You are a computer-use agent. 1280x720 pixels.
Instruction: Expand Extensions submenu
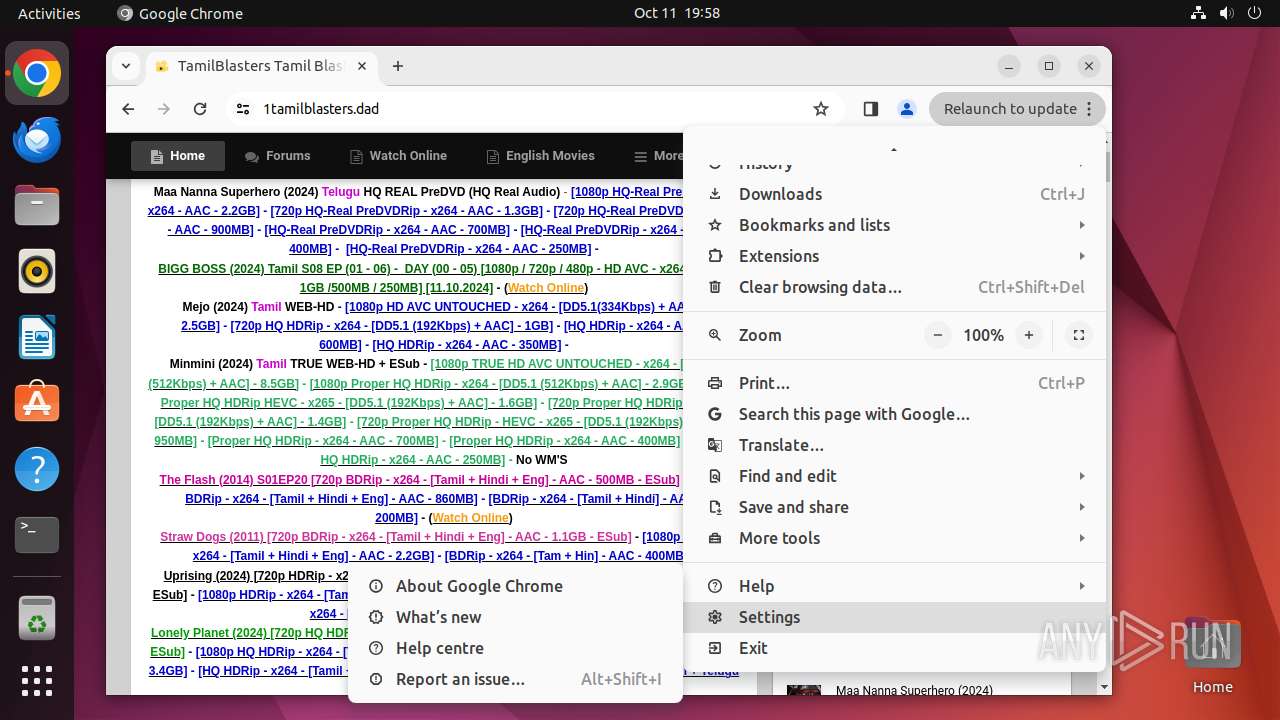pos(895,256)
